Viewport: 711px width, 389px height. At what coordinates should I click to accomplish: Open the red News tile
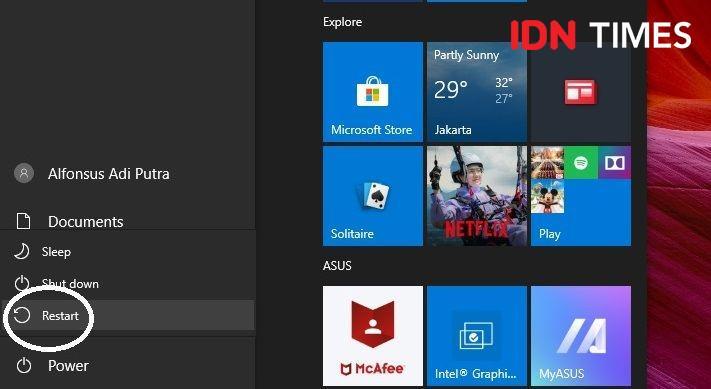click(581, 92)
